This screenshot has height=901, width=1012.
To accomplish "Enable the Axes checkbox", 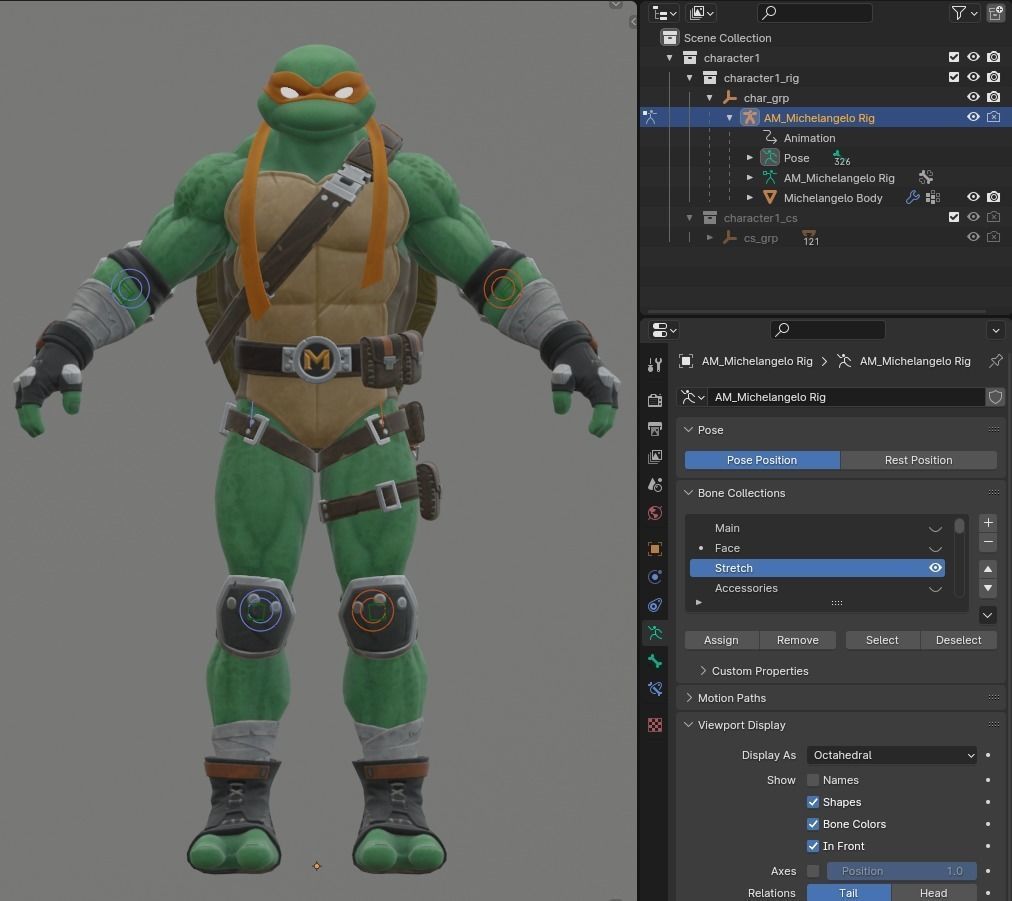I will (813, 871).
